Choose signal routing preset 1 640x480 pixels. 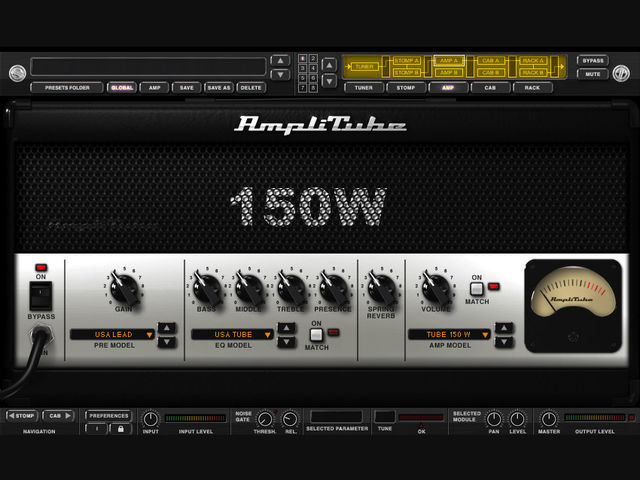pos(302,58)
